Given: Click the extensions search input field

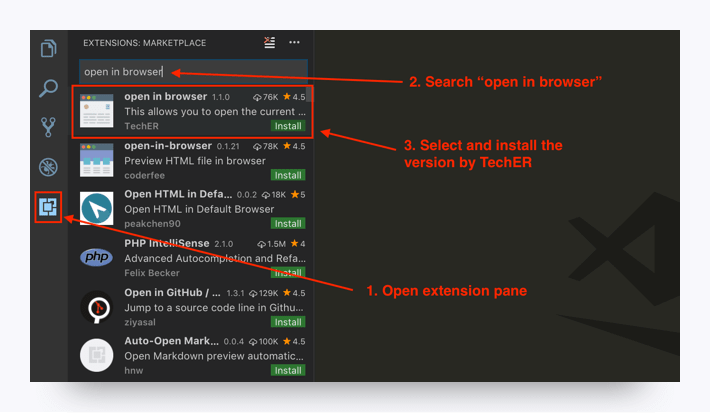Looking at the screenshot, I should pos(193,72).
